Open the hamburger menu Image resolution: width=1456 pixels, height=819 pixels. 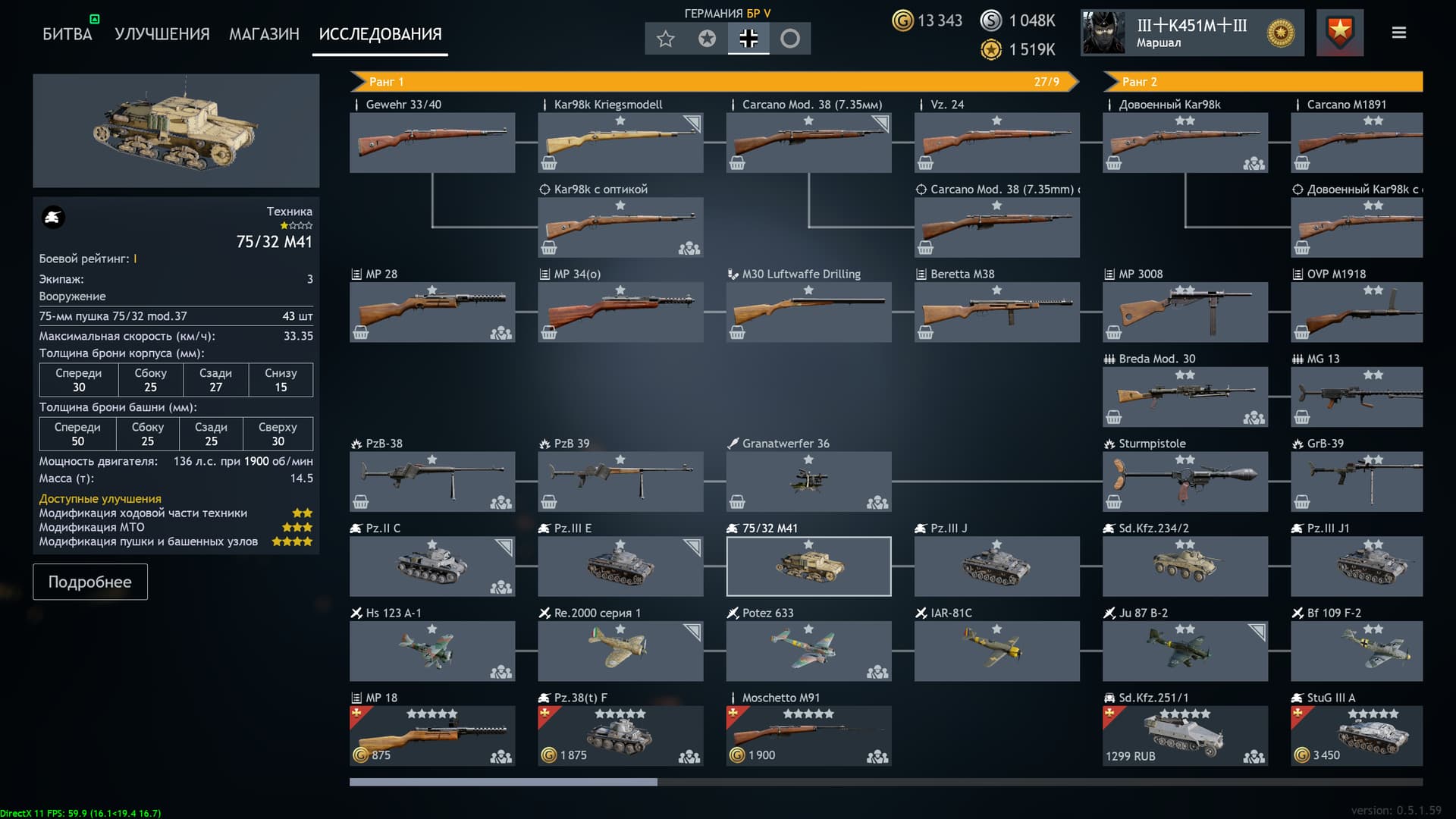[1399, 33]
